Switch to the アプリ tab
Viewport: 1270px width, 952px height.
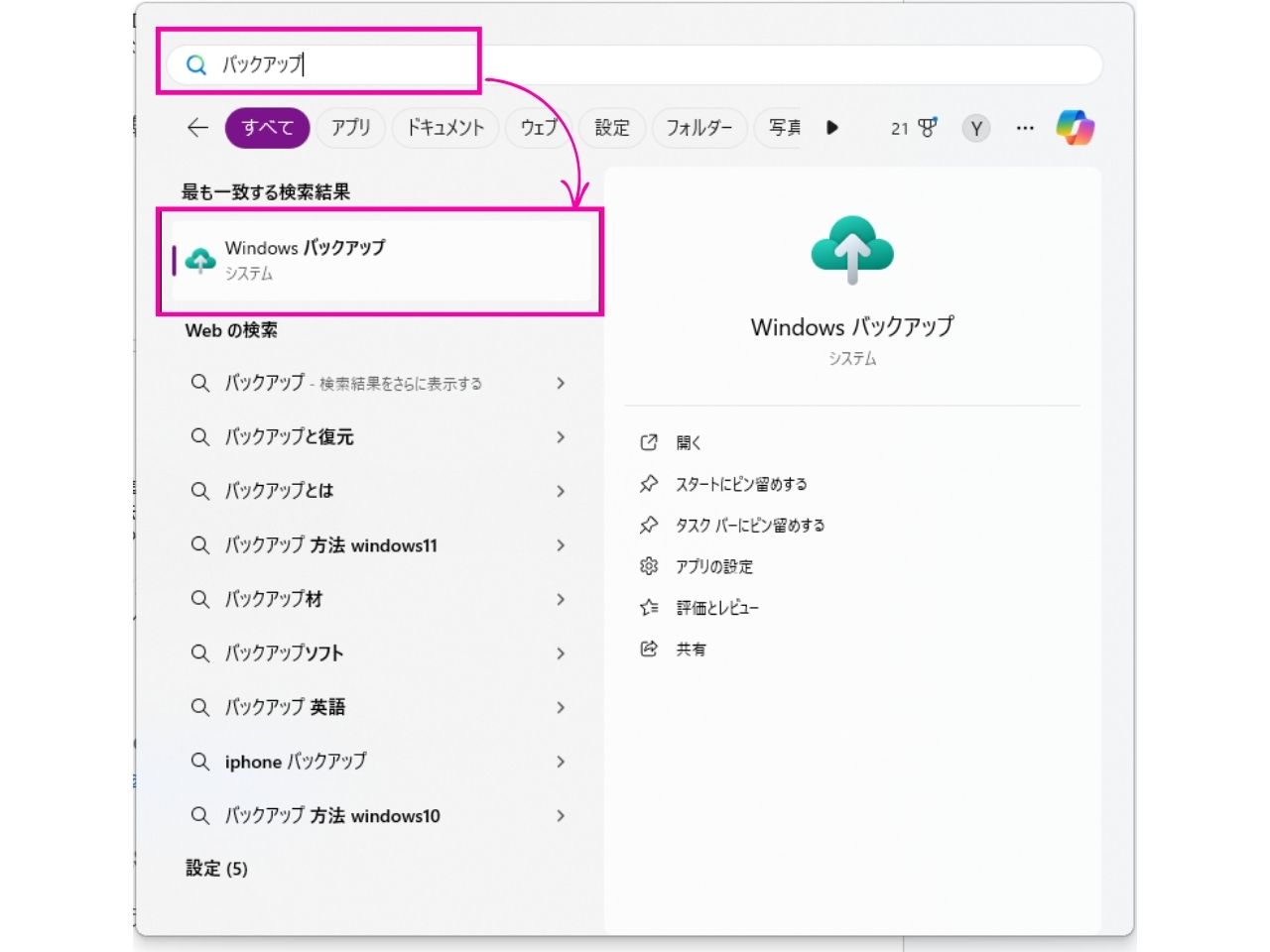coord(350,127)
